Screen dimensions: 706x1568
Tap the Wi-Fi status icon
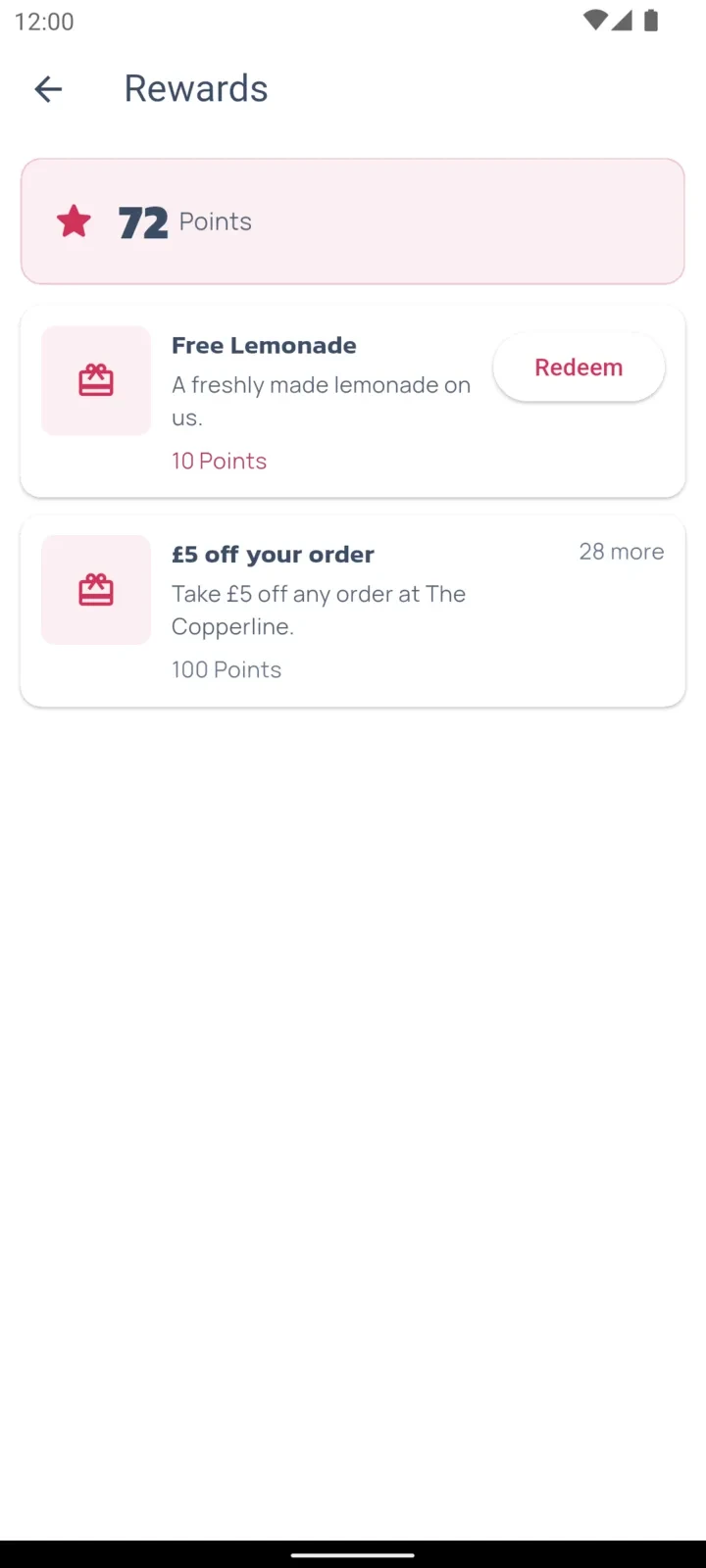[594, 21]
